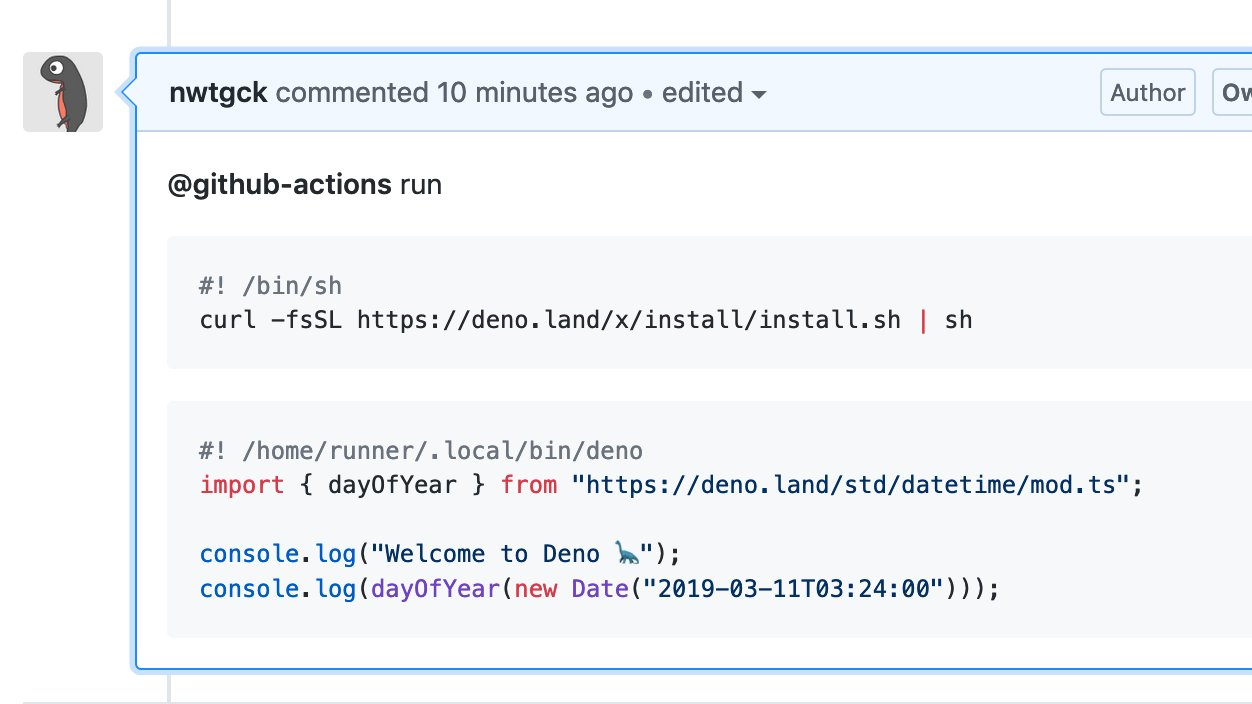Click 'dayOfYear' inside the import braces
Image resolution: width=1252 pixels, height=704 pixels.
[393, 485]
